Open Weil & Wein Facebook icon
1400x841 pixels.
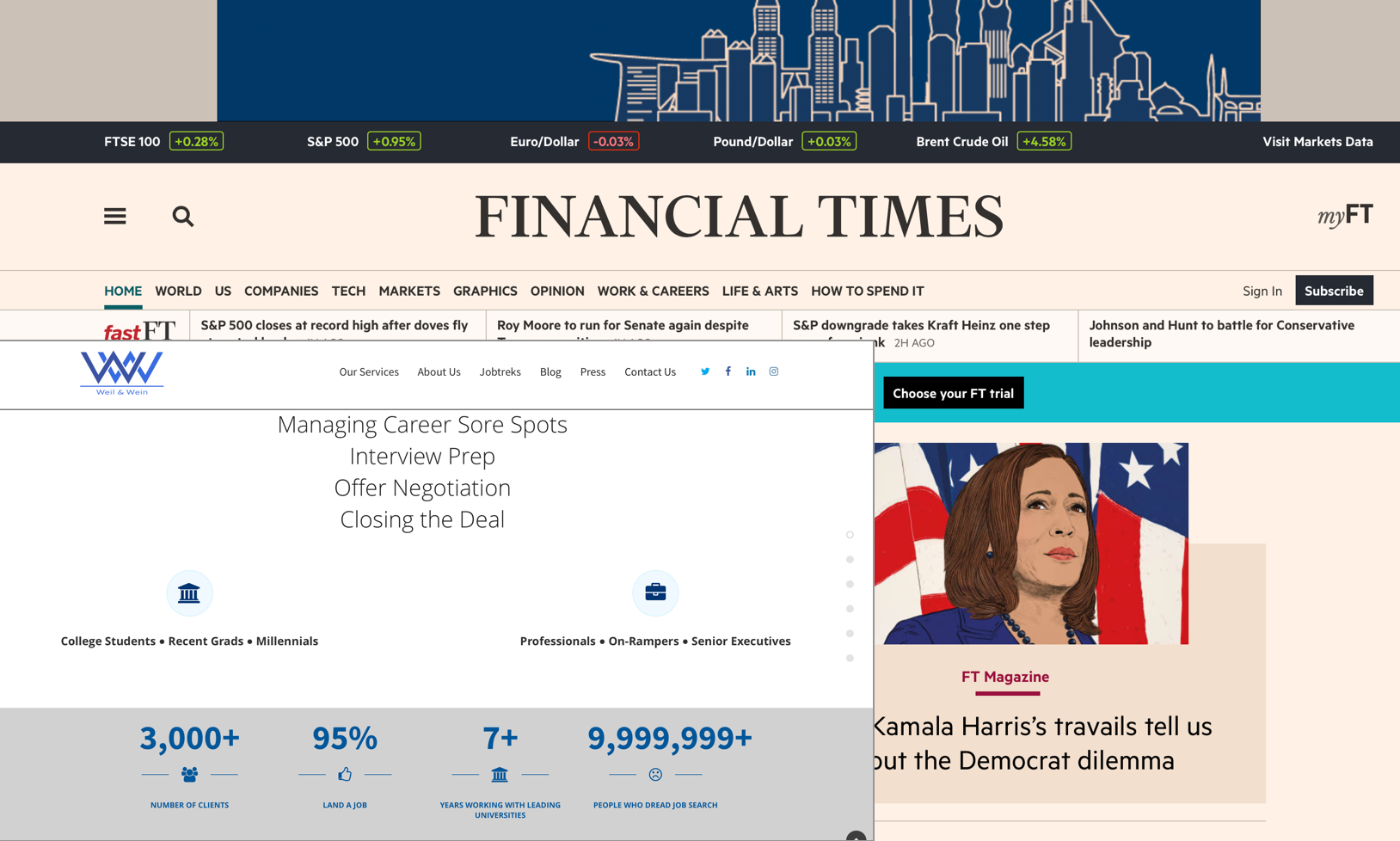[728, 371]
